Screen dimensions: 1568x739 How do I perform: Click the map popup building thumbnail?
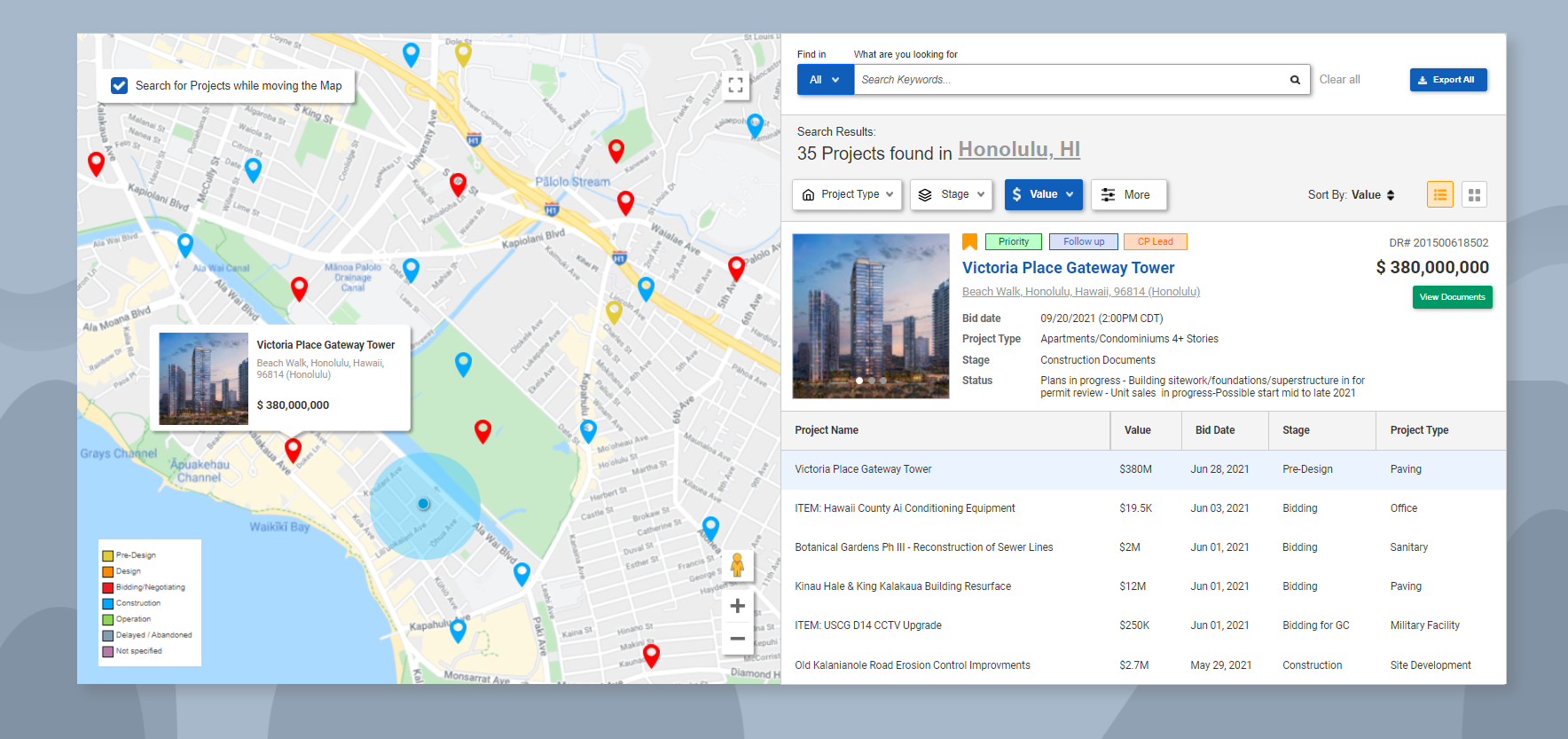(x=203, y=379)
